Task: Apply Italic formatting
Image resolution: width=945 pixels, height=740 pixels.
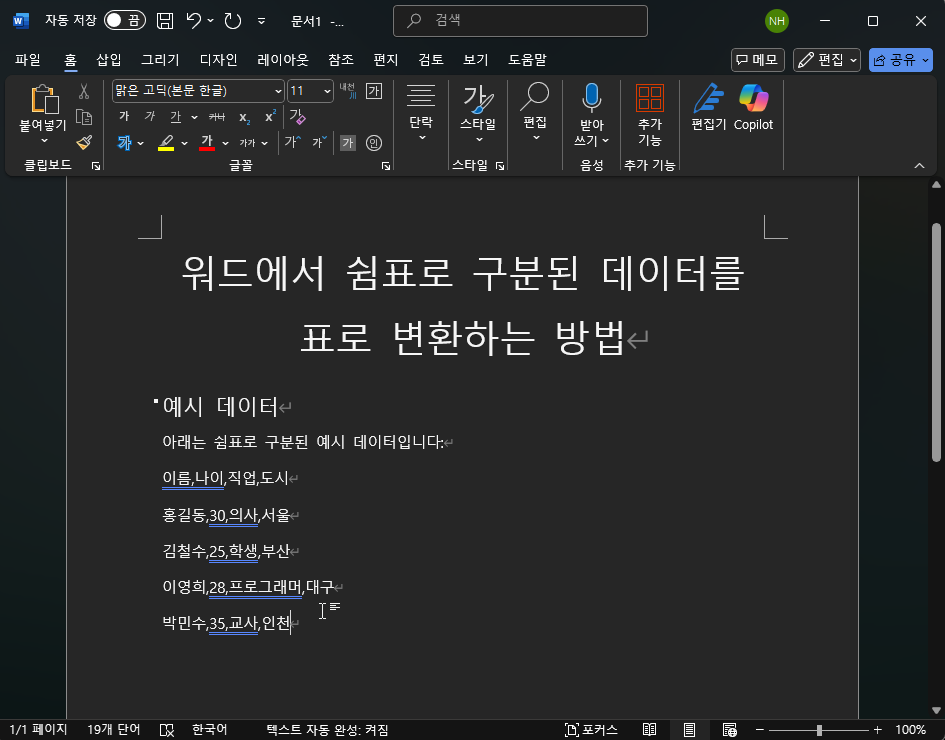Action: (148, 115)
